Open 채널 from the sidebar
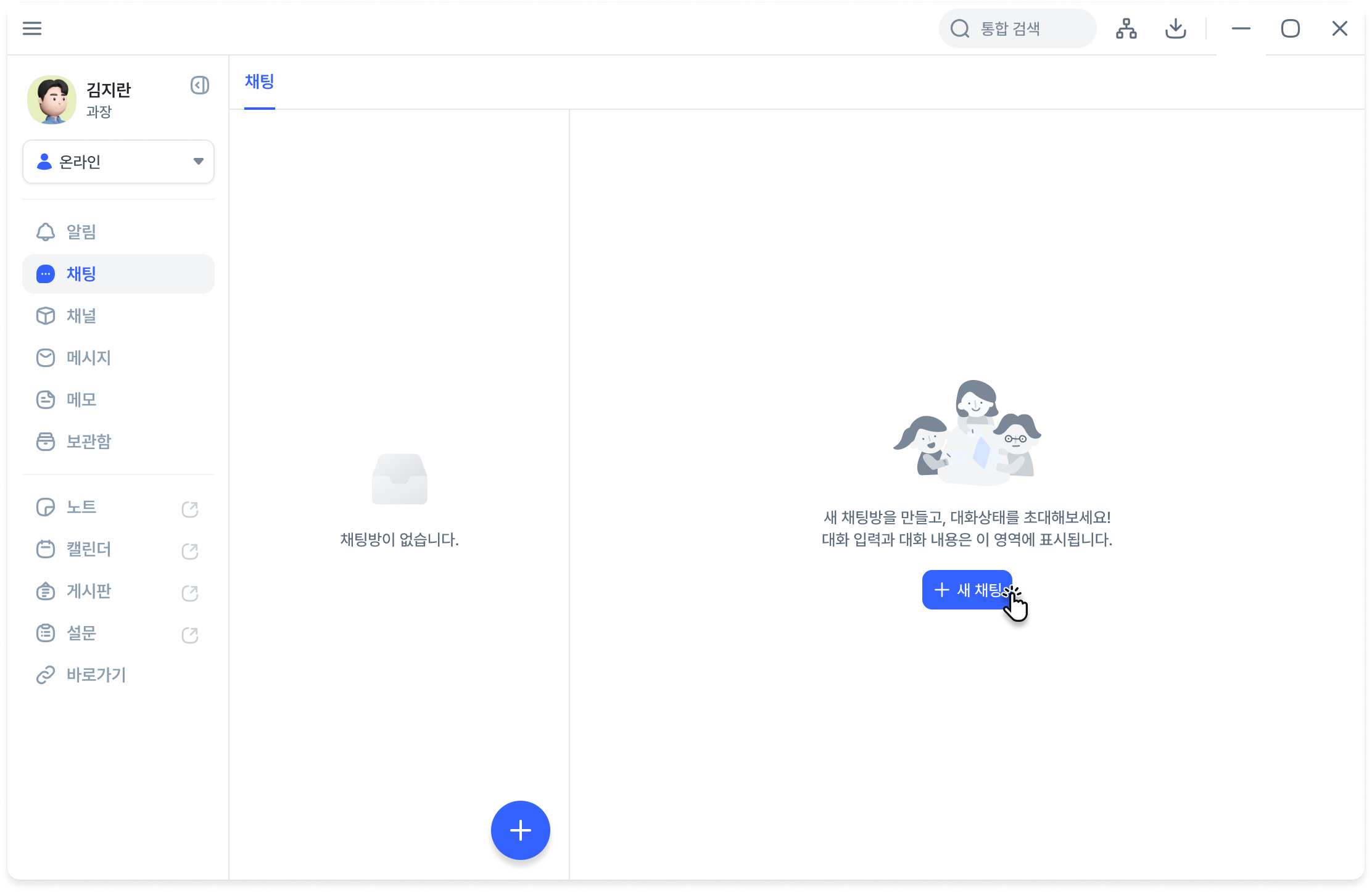The height and width of the screenshot is (892, 1372). [81, 316]
